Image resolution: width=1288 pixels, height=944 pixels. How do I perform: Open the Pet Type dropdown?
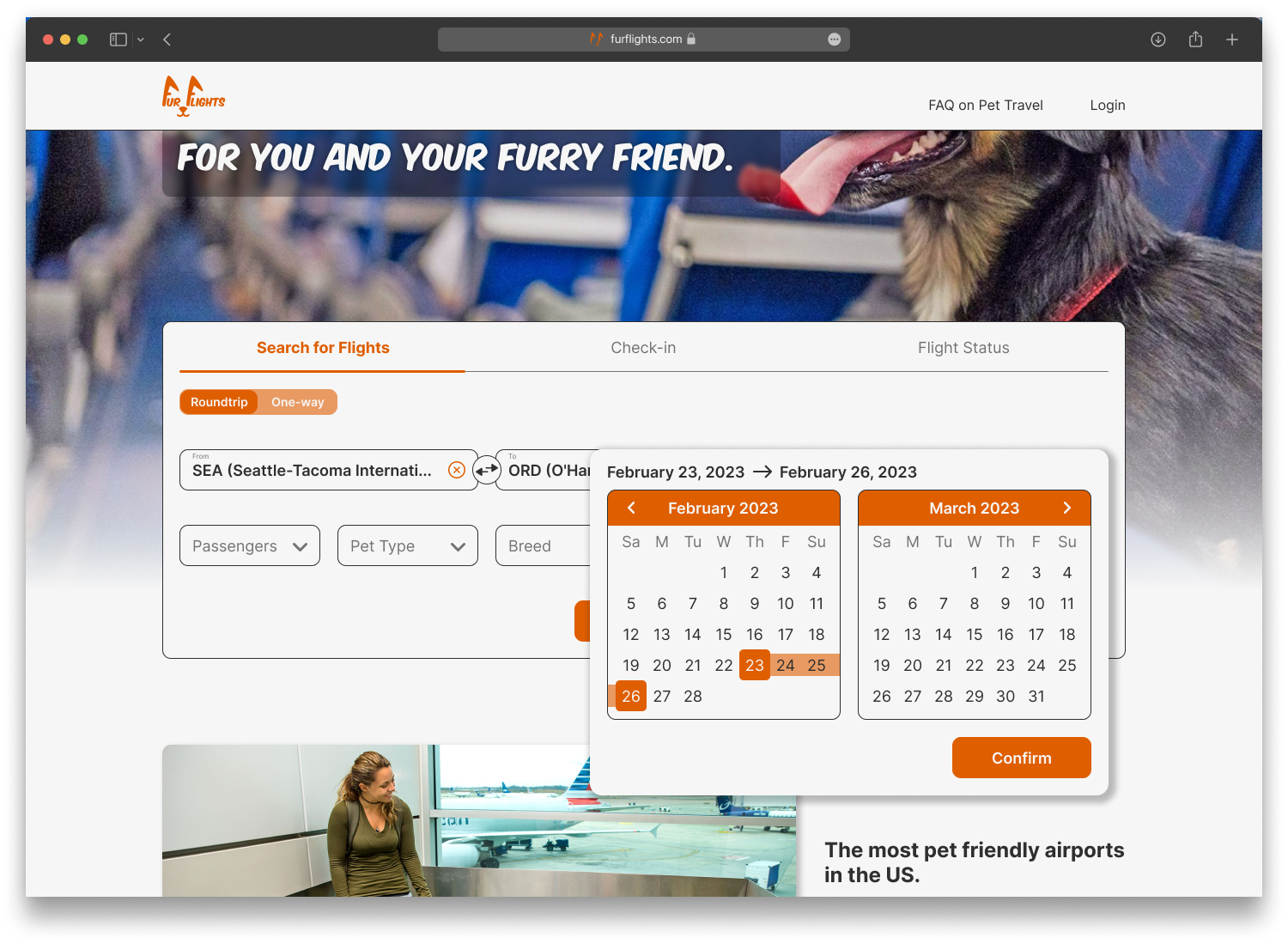click(408, 545)
